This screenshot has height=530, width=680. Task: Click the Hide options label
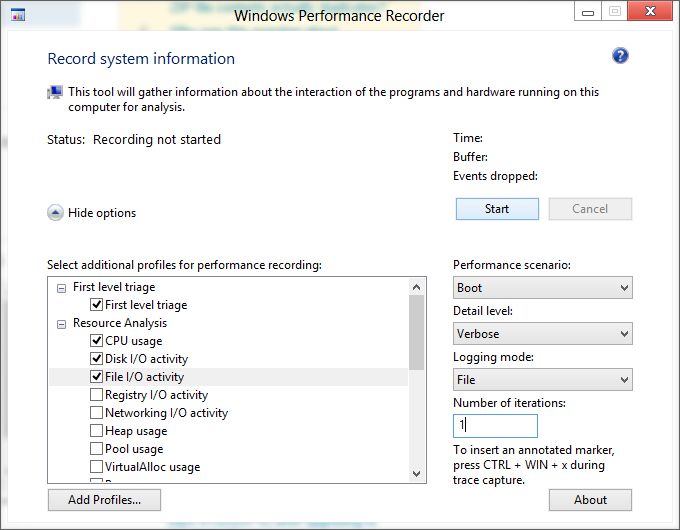point(102,213)
